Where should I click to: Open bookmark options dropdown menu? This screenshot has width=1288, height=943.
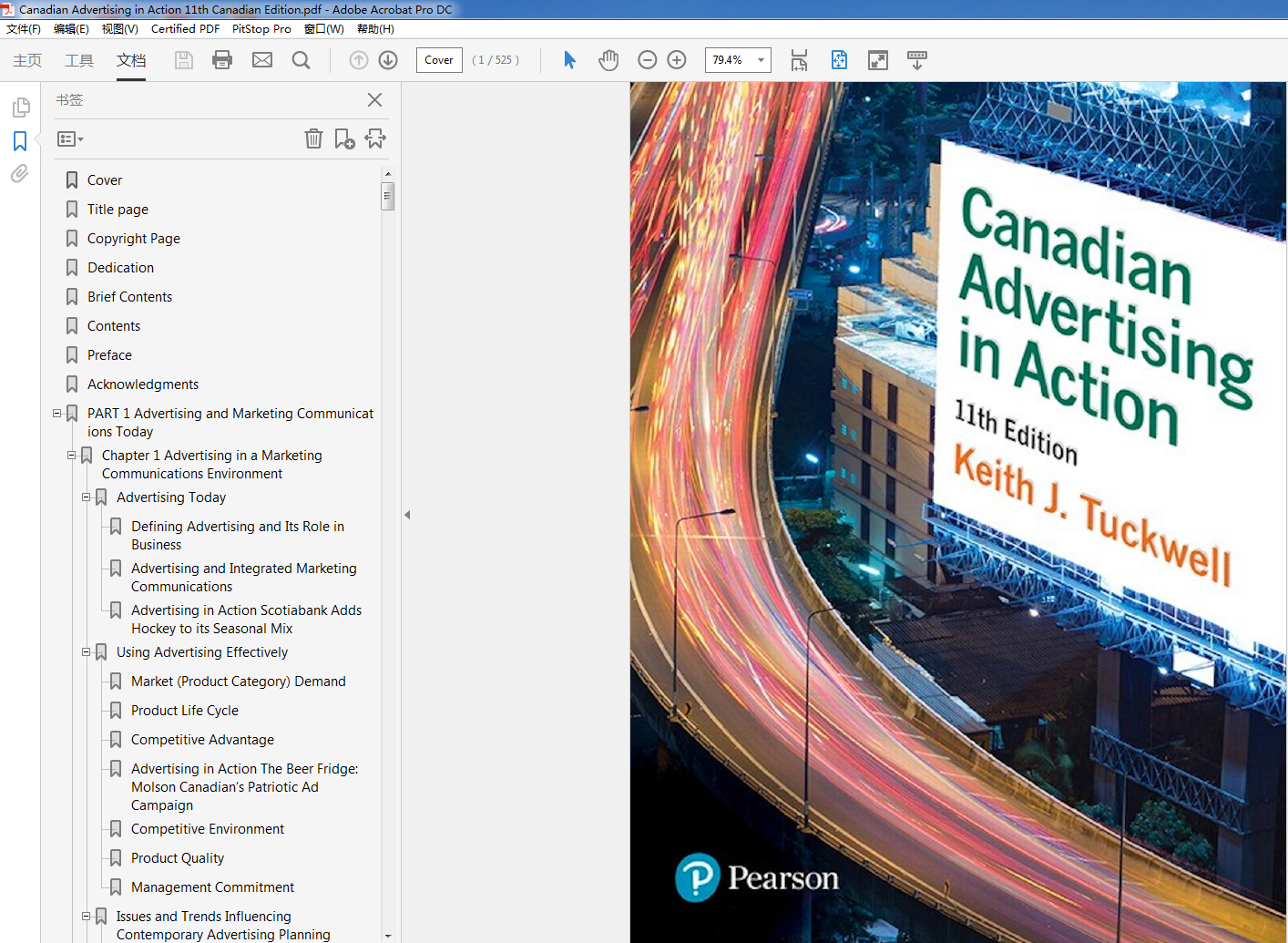point(70,139)
